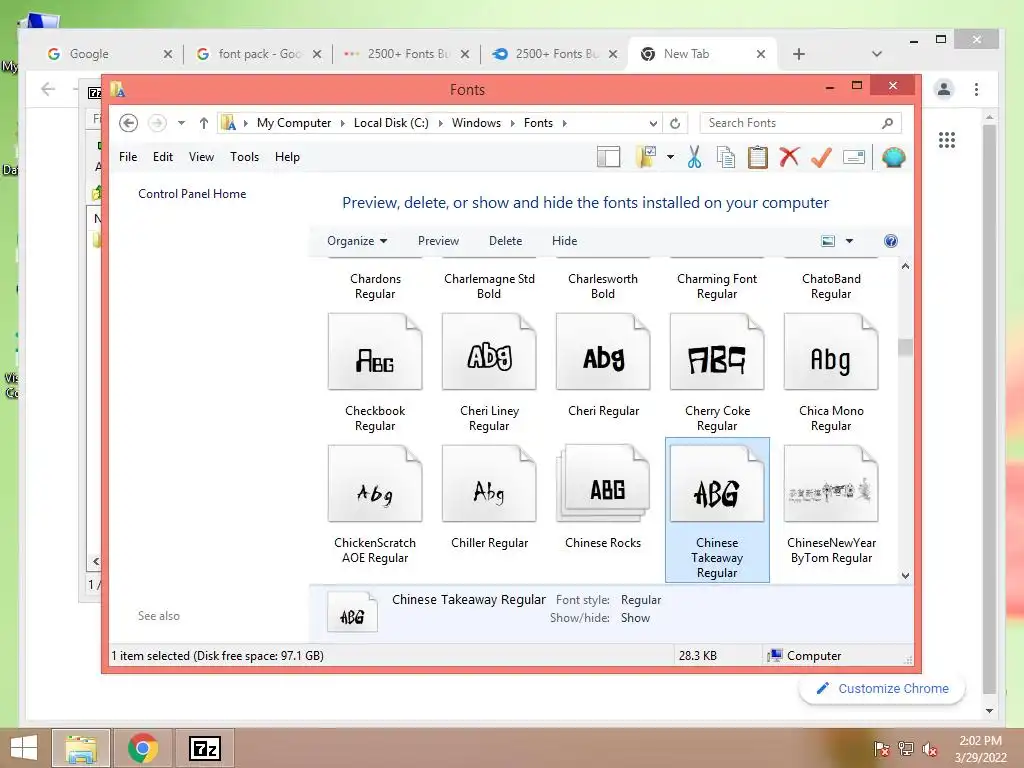This screenshot has height=768, width=1024.
Task: Click the font list scroll up arrow
Action: 905,266
